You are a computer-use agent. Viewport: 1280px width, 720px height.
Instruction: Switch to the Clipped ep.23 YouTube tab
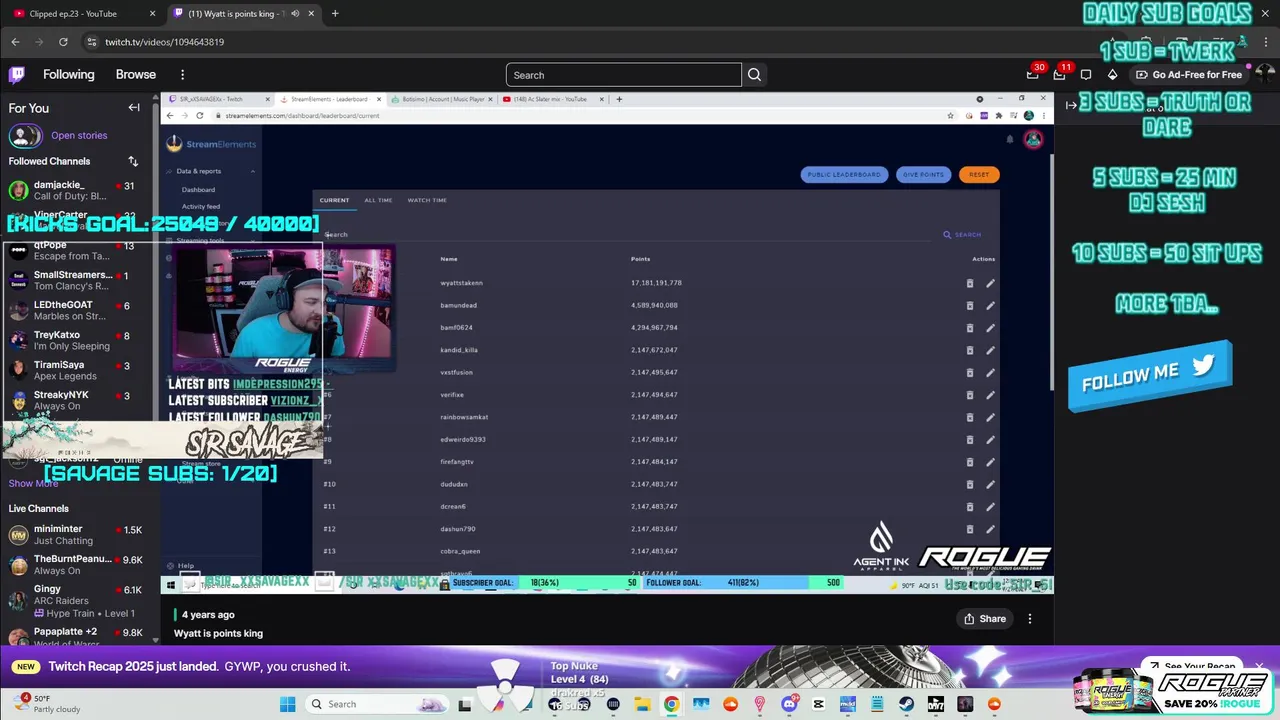coord(83,14)
